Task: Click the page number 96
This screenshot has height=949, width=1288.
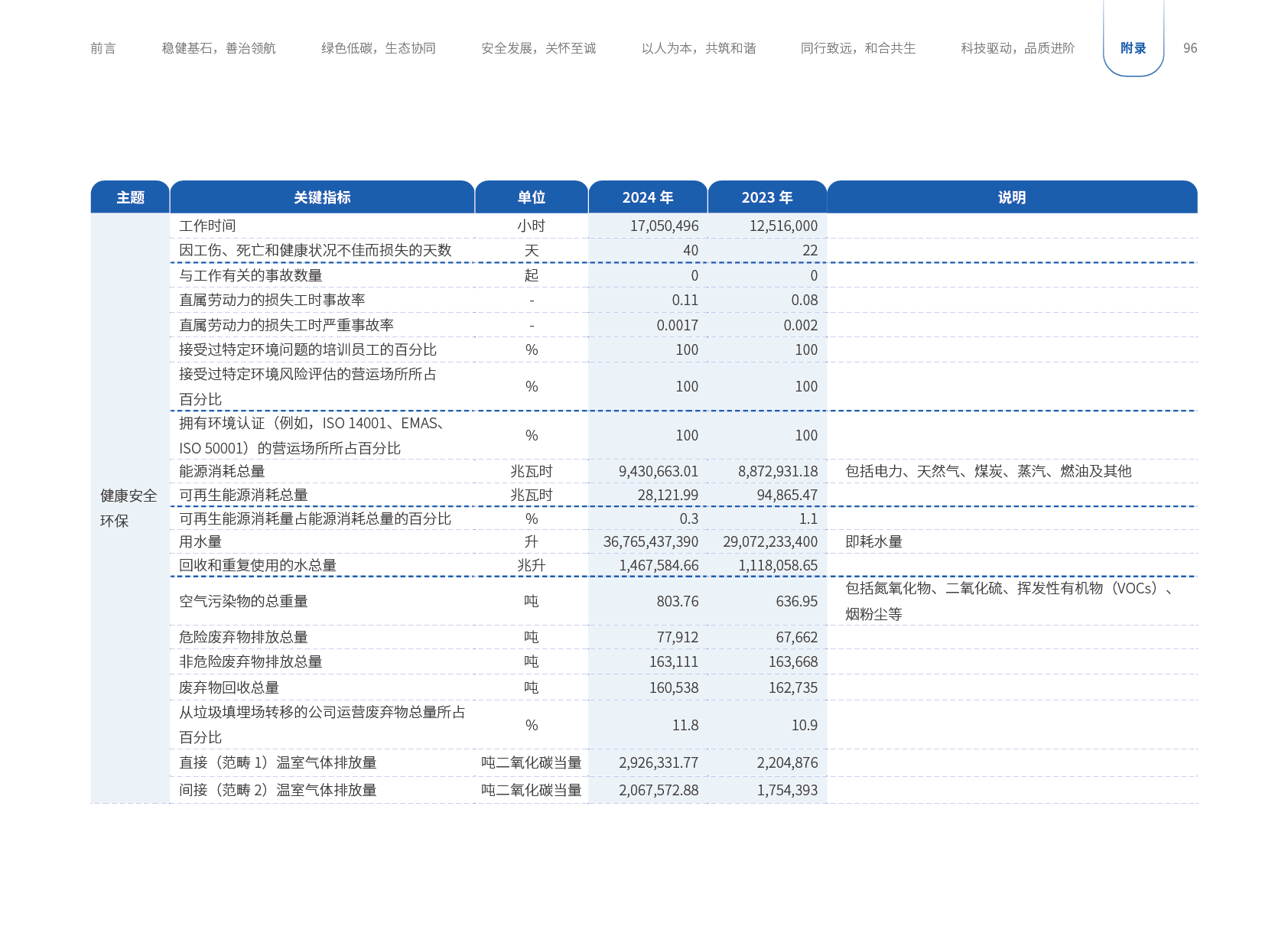Action: pyautogui.click(x=1190, y=48)
